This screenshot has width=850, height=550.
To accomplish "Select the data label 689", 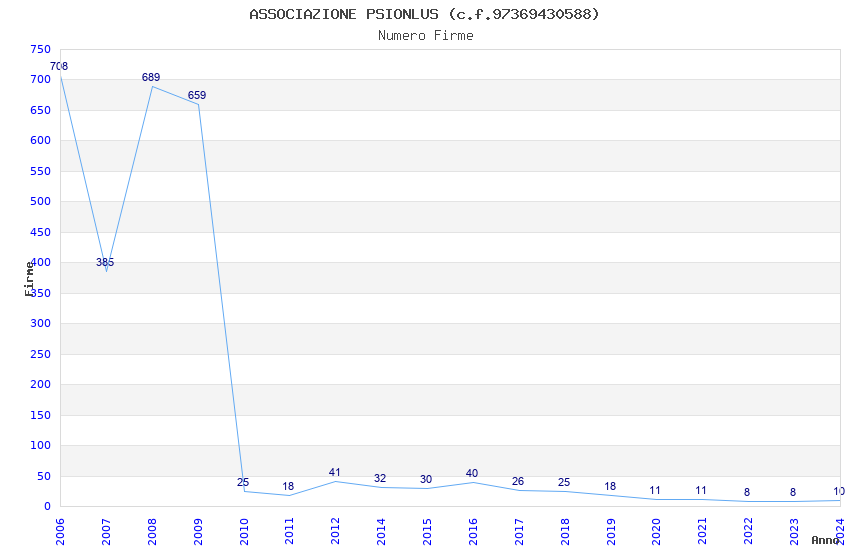I will [x=151, y=77].
